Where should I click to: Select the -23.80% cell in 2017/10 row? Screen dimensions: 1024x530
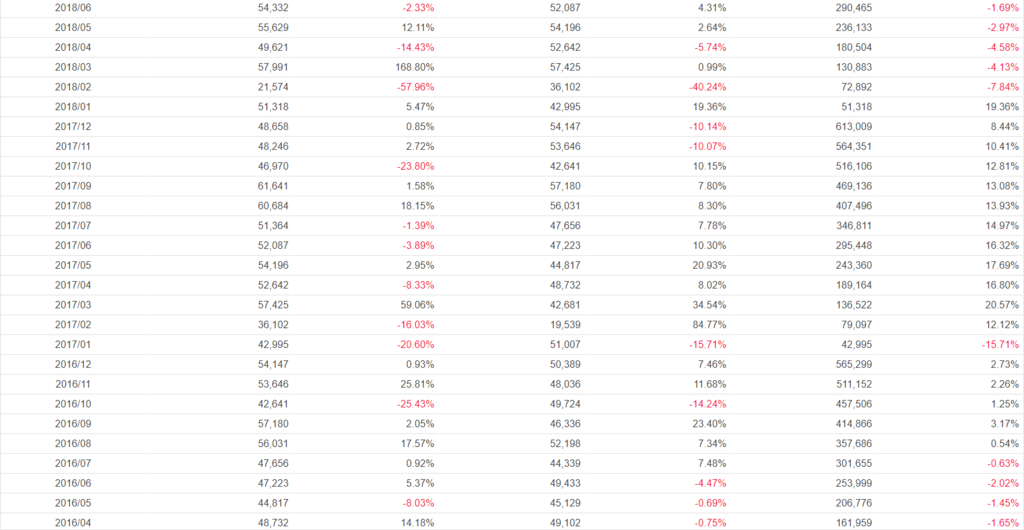coord(413,166)
